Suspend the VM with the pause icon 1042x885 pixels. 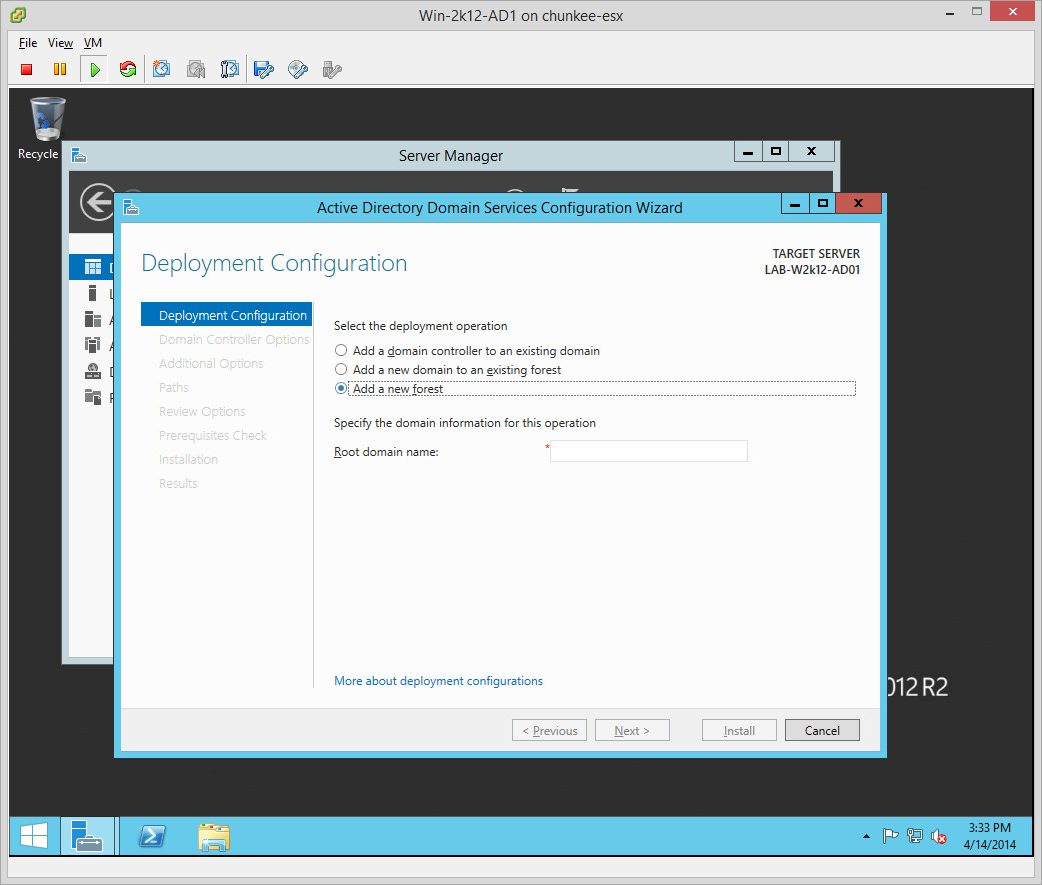[x=60, y=69]
